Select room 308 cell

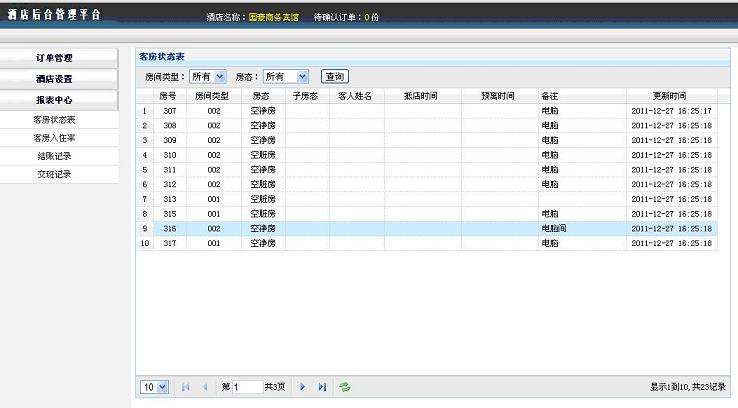click(x=170, y=126)
